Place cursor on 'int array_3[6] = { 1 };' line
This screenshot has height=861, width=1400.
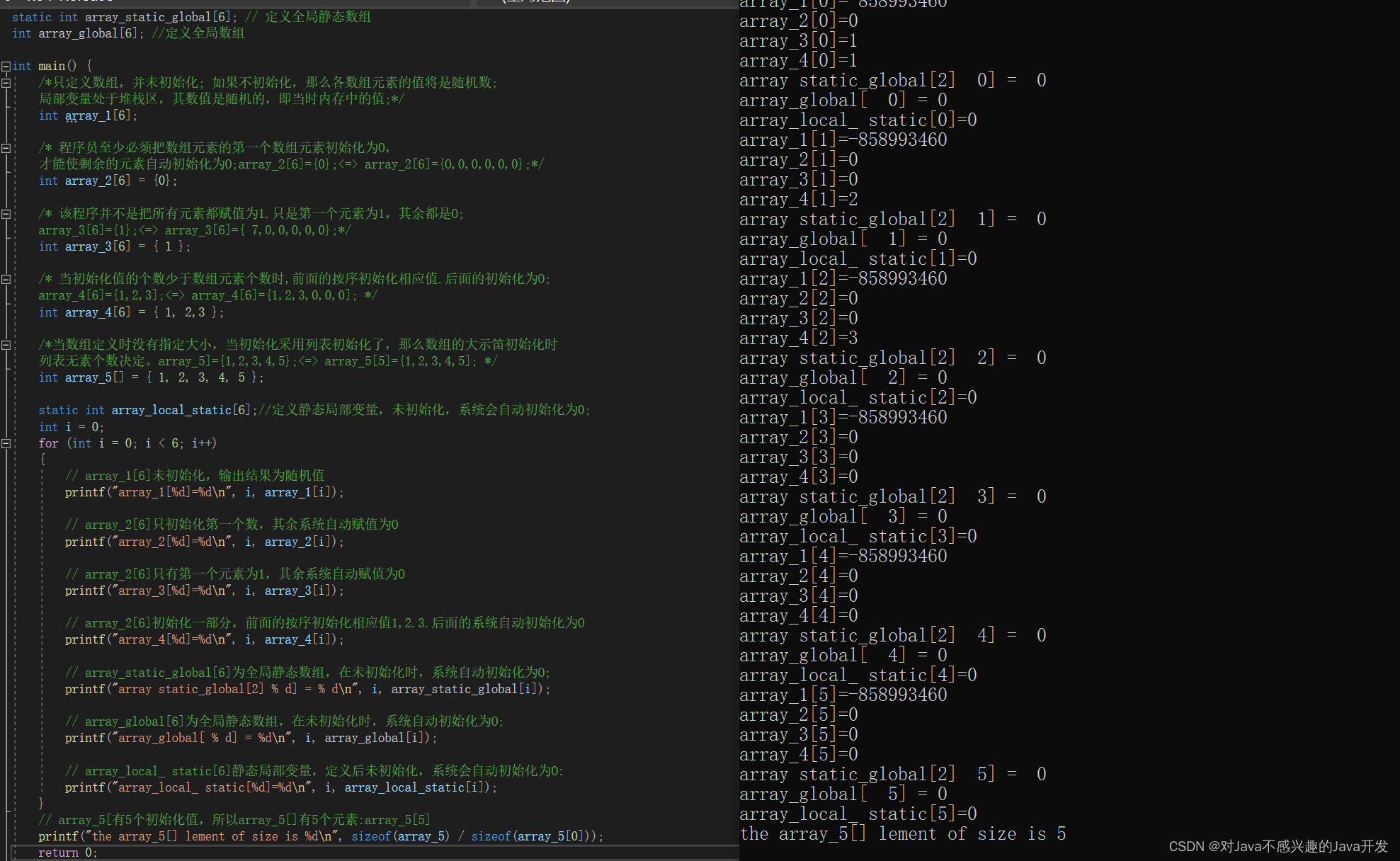114,246
